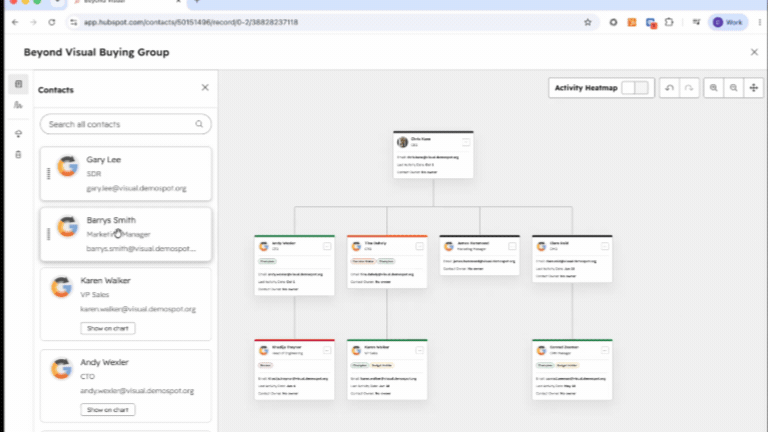Show Karen Walker on chart
This screenshot has height=432, width=768.
pos(108,328)
